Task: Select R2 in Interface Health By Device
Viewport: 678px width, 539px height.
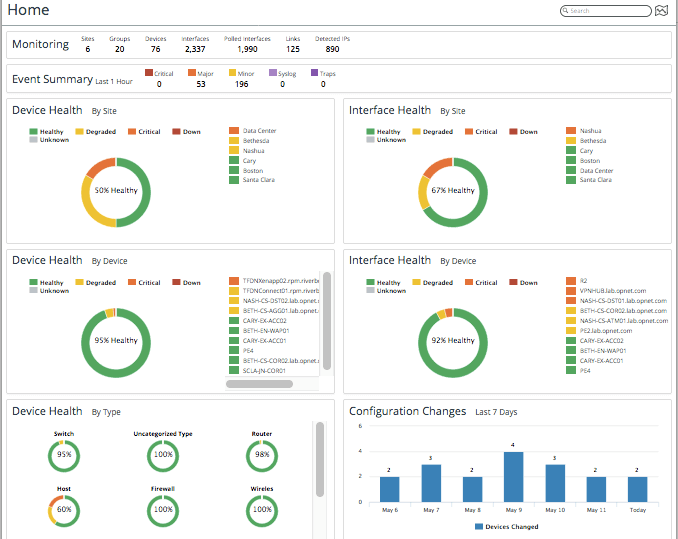Action: point(576,281)
